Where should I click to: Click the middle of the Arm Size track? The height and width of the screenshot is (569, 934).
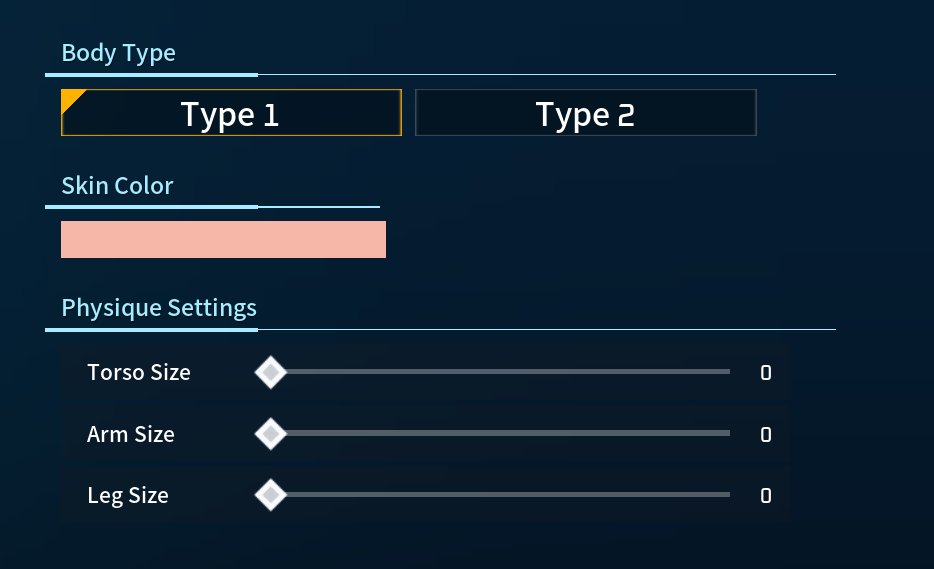[x=500, y=433]
